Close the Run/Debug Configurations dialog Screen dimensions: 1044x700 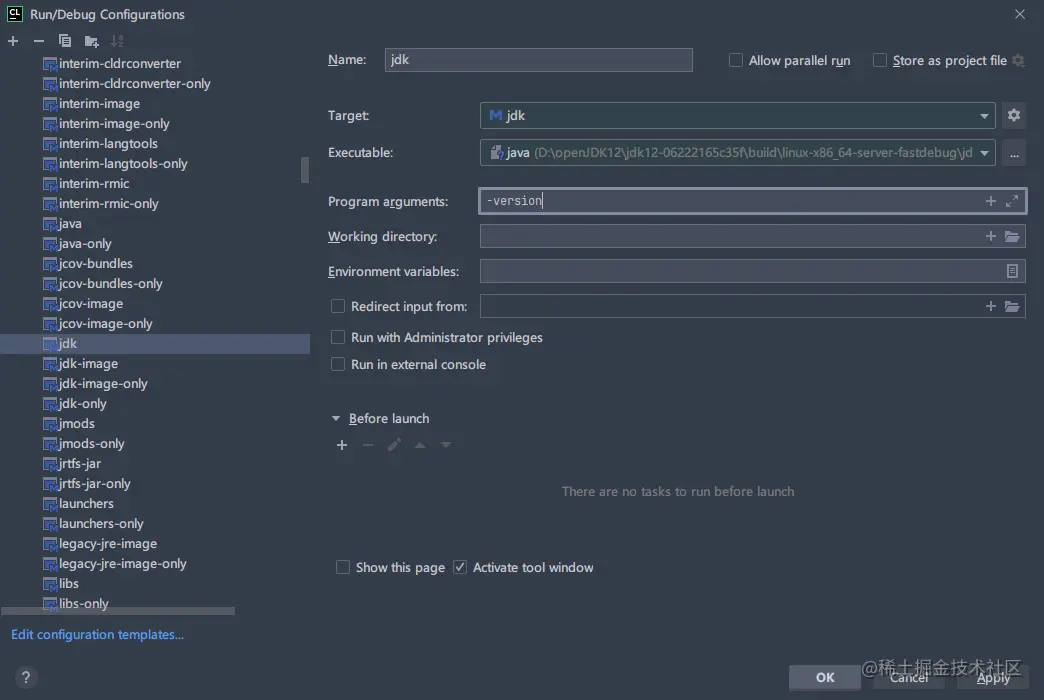pos(1019,14)
